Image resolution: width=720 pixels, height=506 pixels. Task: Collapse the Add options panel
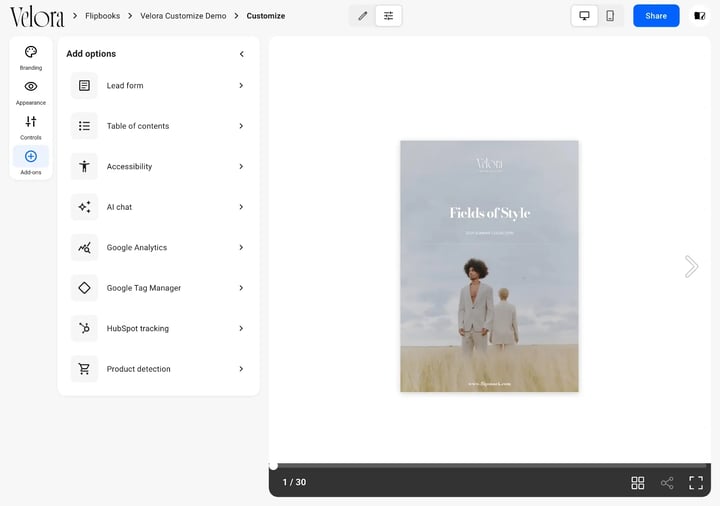(x=242, y=54)
